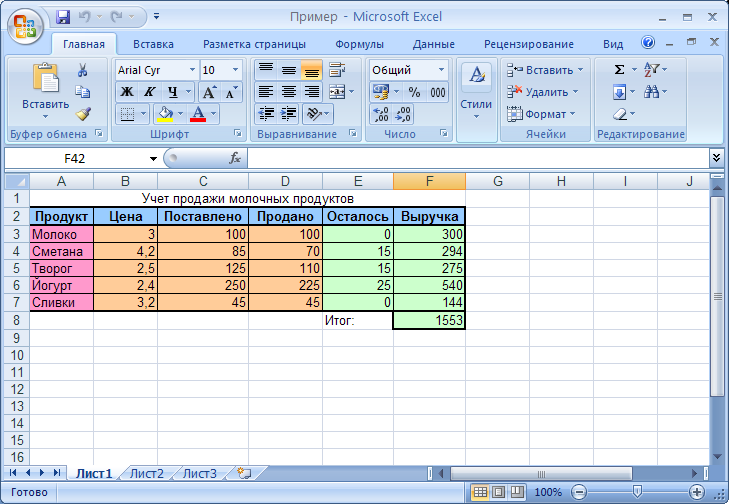
Task: Insert a new worksheet tab icon
Action: [244, 473]
